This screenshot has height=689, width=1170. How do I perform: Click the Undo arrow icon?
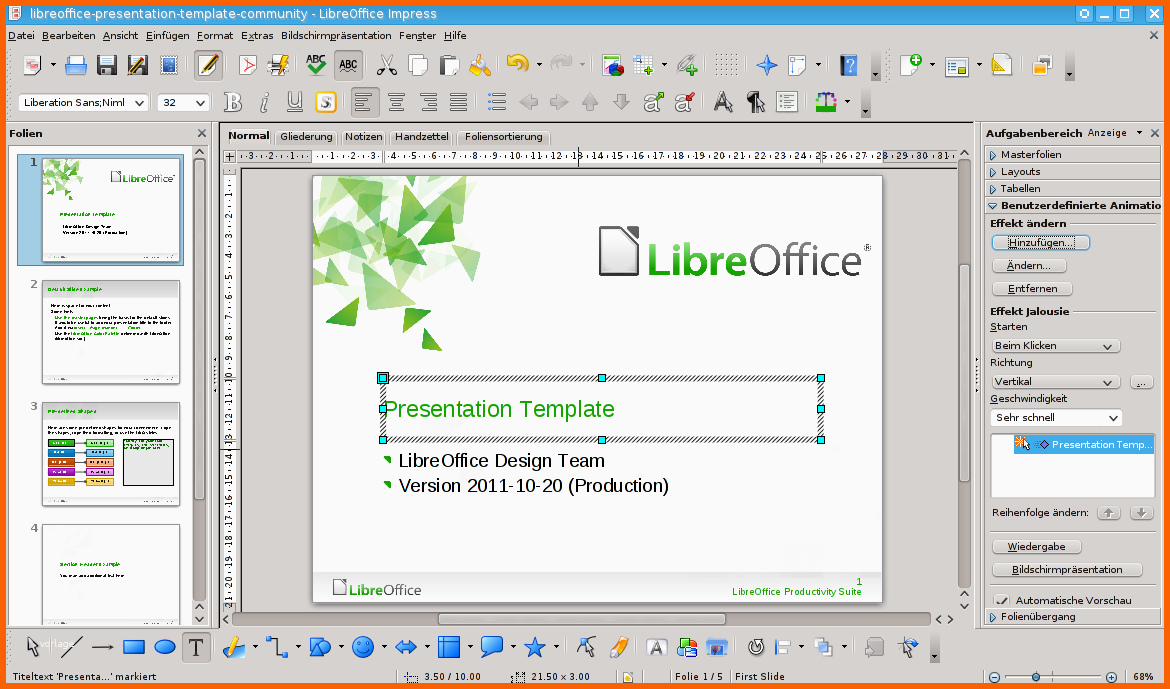[517, 64]
